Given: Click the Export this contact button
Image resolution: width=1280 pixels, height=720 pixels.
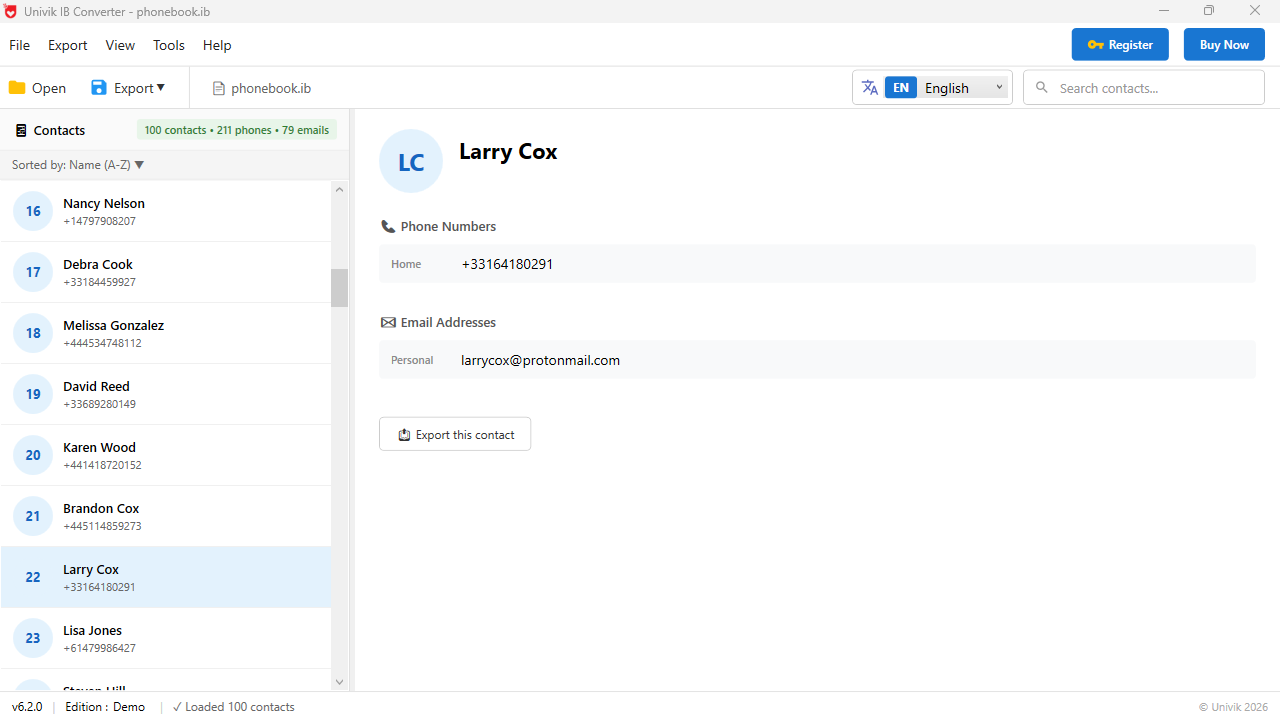Looking at the screenshot, I should [454, 433].
